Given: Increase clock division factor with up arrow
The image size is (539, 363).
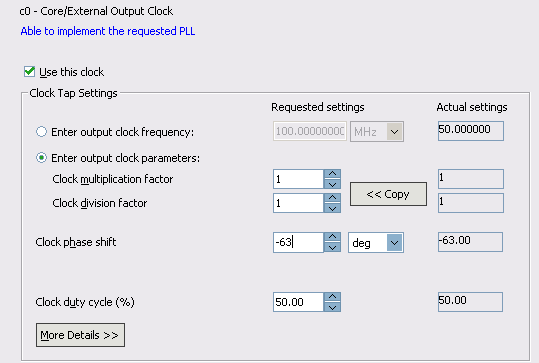Looking at the screenshot, I should pyautogui.click(x=332, y=198).
